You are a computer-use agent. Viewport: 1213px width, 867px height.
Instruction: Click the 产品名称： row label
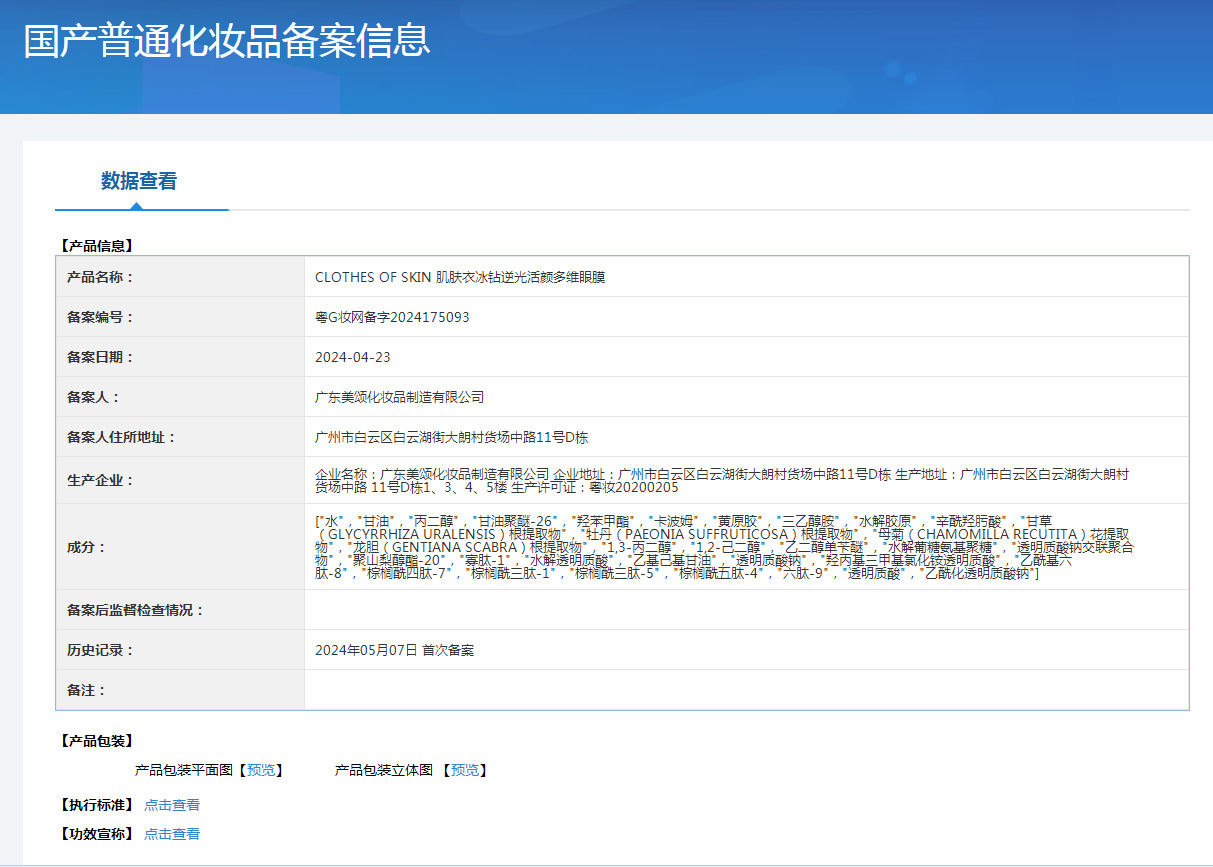pyautogui.click(x=100, y=277)
